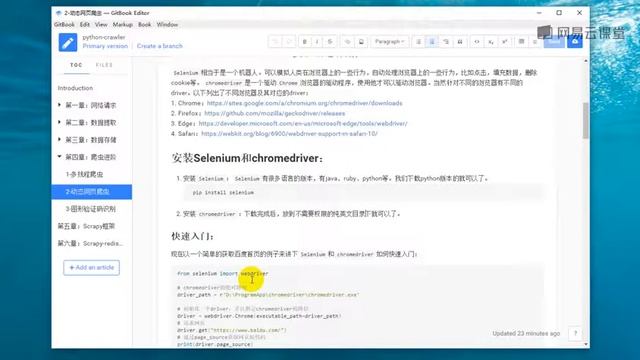The height and width of the screenshot is (360, 640).
Task: Click Create a branch link
Action: coord(160,46)
